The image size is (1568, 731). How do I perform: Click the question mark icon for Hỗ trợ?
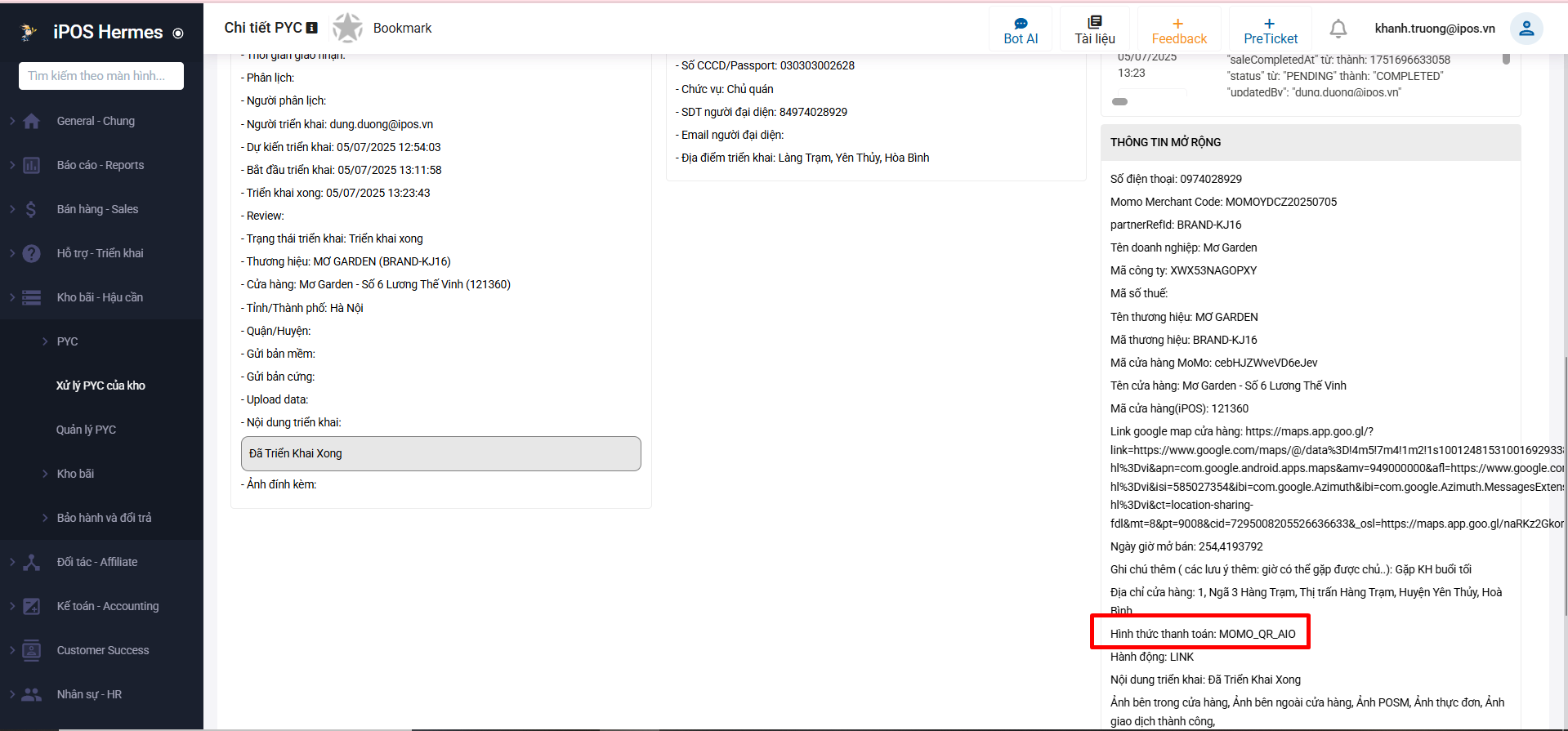(x=32, y=254)
